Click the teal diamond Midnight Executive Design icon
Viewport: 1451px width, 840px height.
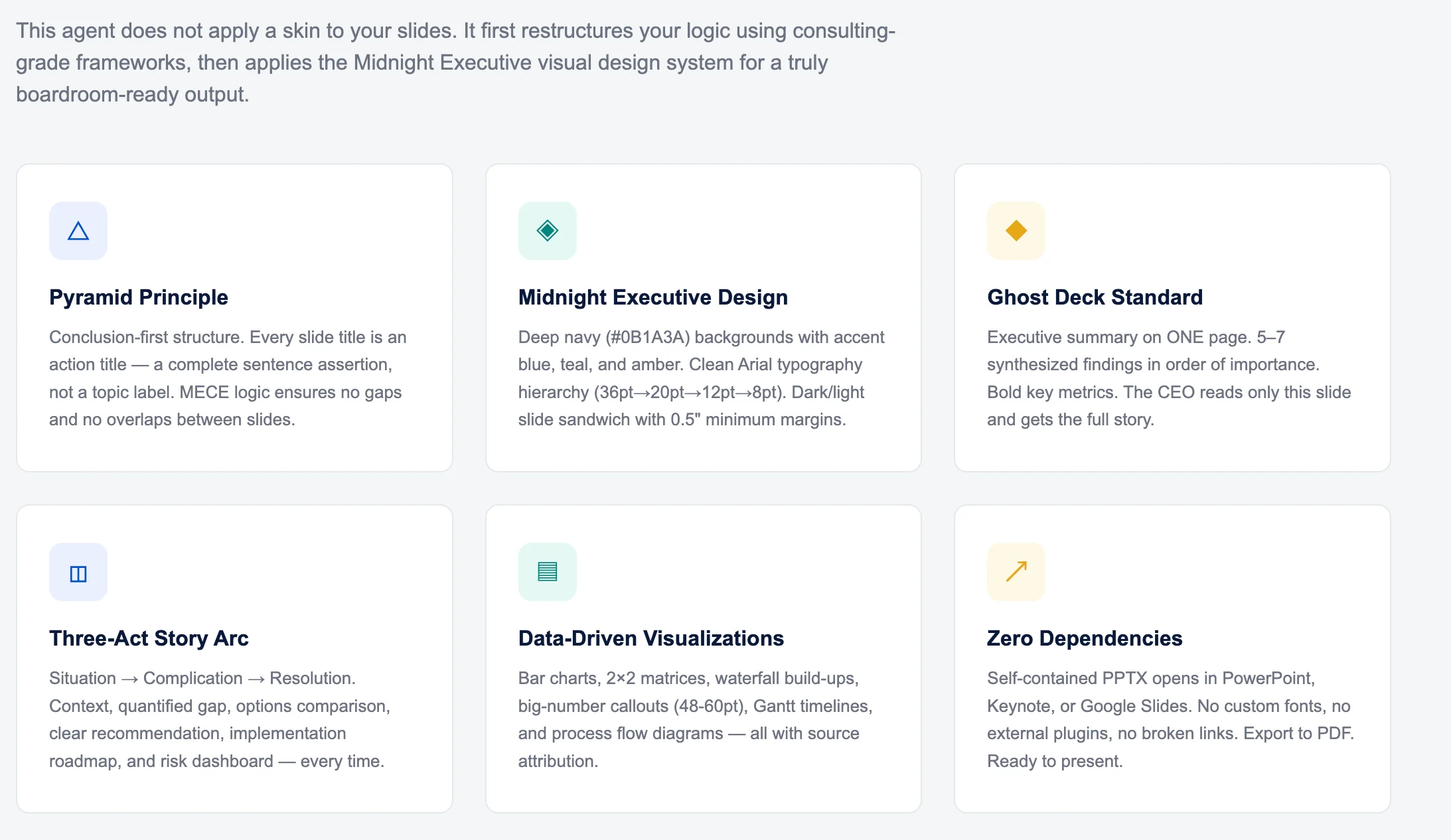point(548,231)
